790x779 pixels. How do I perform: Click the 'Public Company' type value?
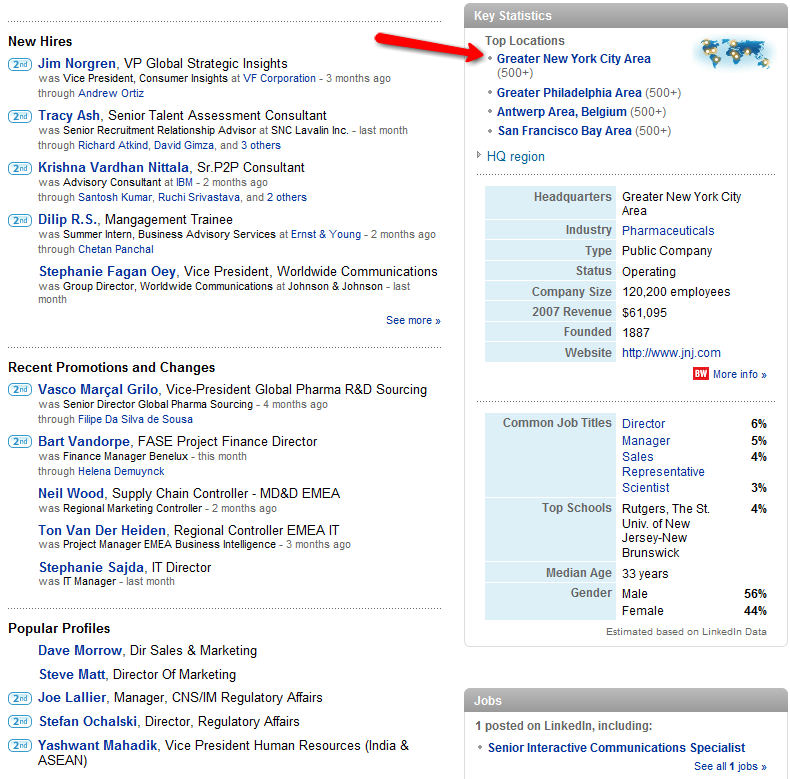point(667,251)
